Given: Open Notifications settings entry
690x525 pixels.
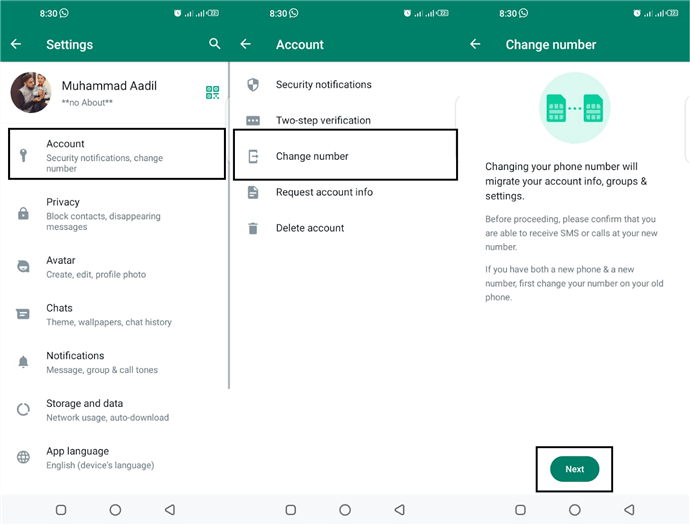Looking at the screenshot, I should pyautogui.click(x=114, y=362).
